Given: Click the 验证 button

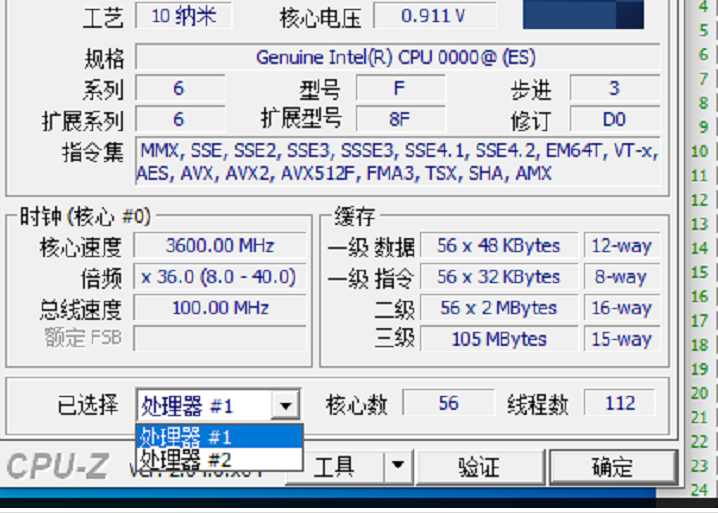Looking at the screenshot, I should (x=480, y=467).
